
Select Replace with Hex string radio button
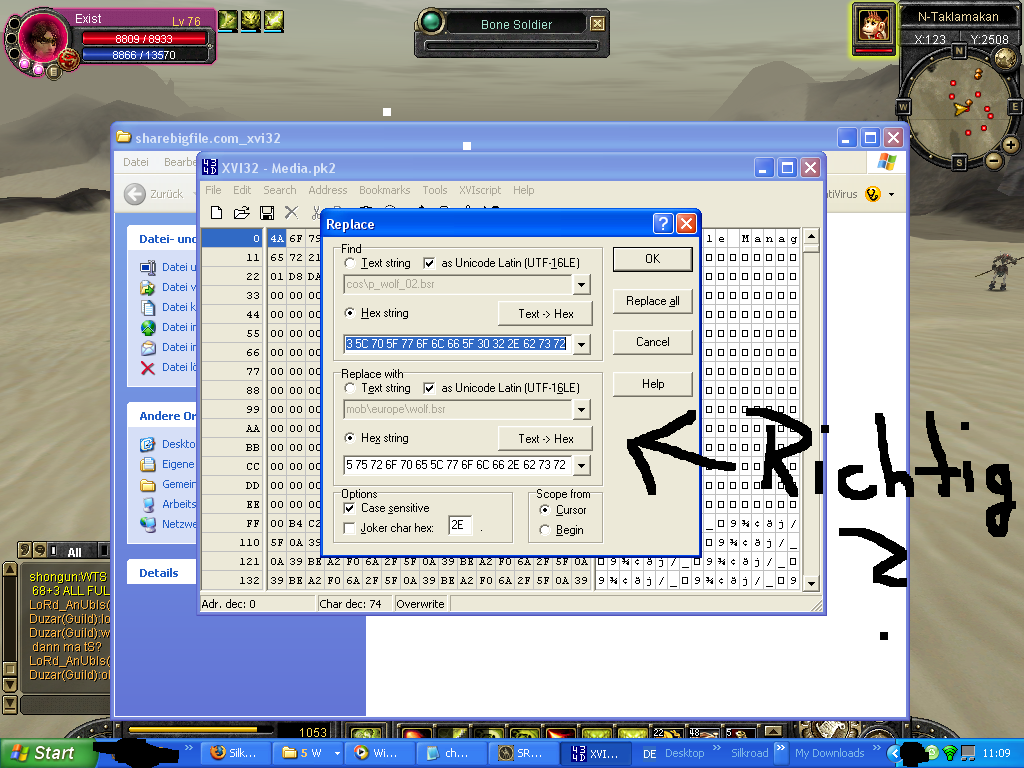[x=349, y=438]
